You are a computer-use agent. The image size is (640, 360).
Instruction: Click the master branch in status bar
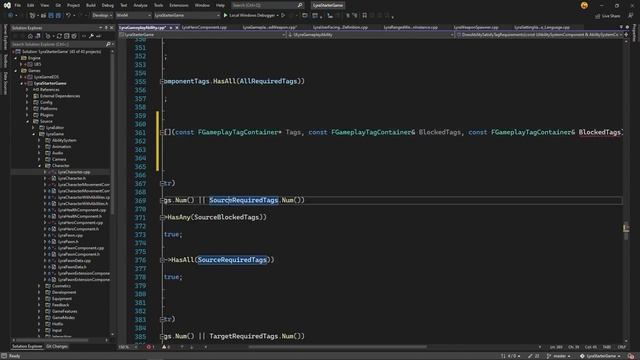click(x=559, y=356)
